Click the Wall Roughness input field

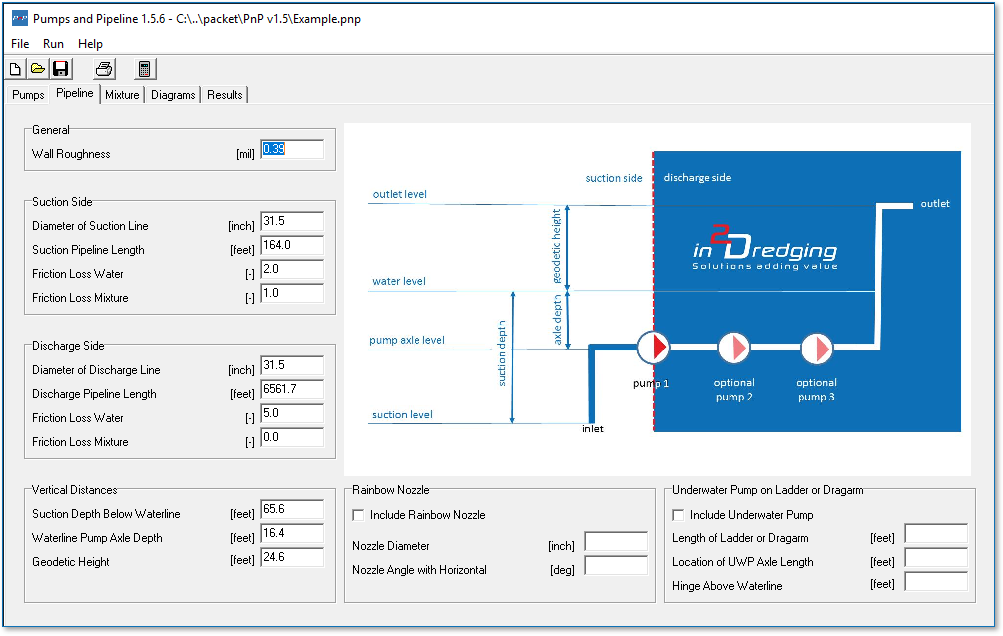292,150
